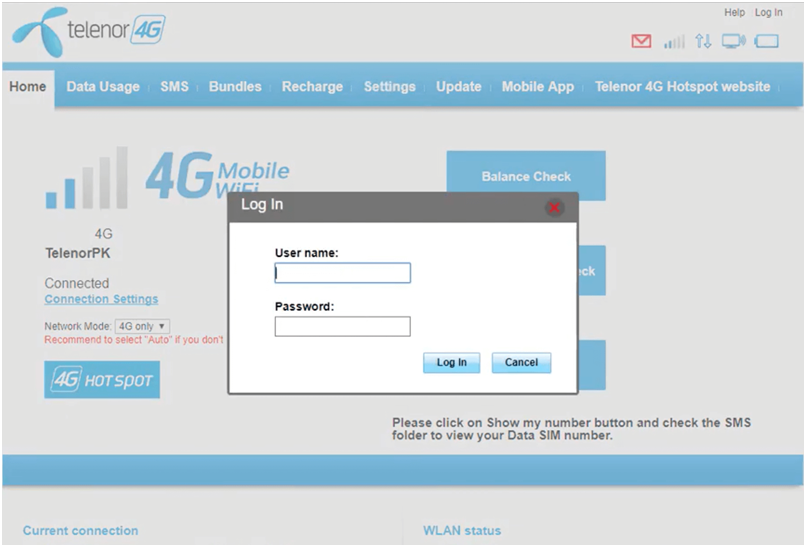The image size is (806, 547).
Task: Open the SMS tab
Action: tap(174, 86)
